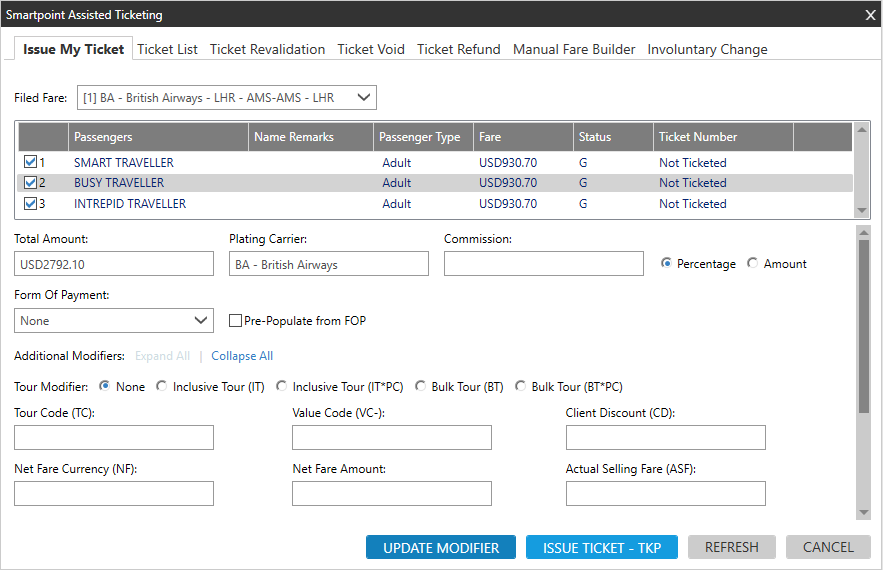Click the Commission input field
Screen dimensions: 883x570
tap(543, 264)
